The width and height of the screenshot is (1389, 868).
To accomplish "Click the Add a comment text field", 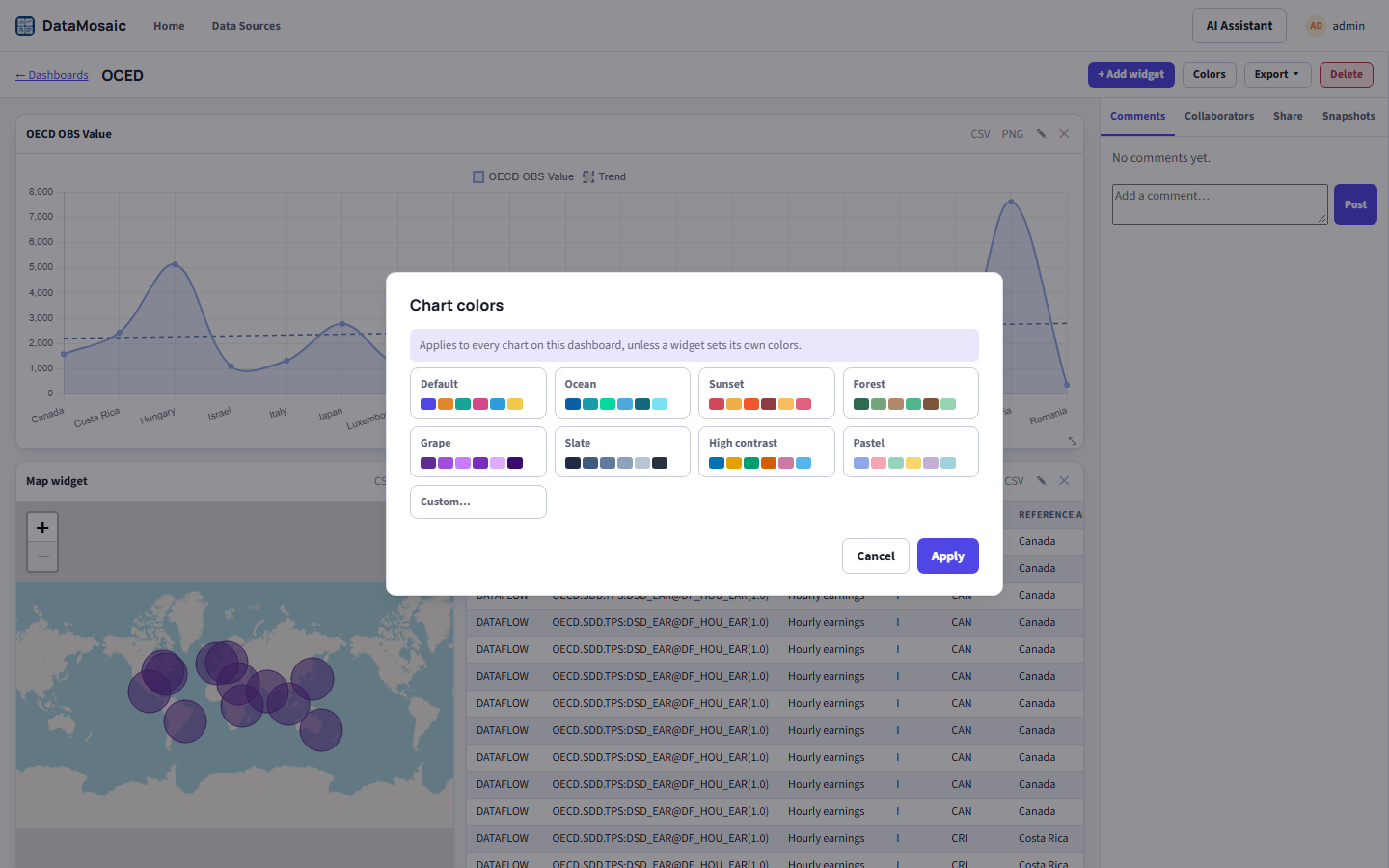I will point(1219,204).
